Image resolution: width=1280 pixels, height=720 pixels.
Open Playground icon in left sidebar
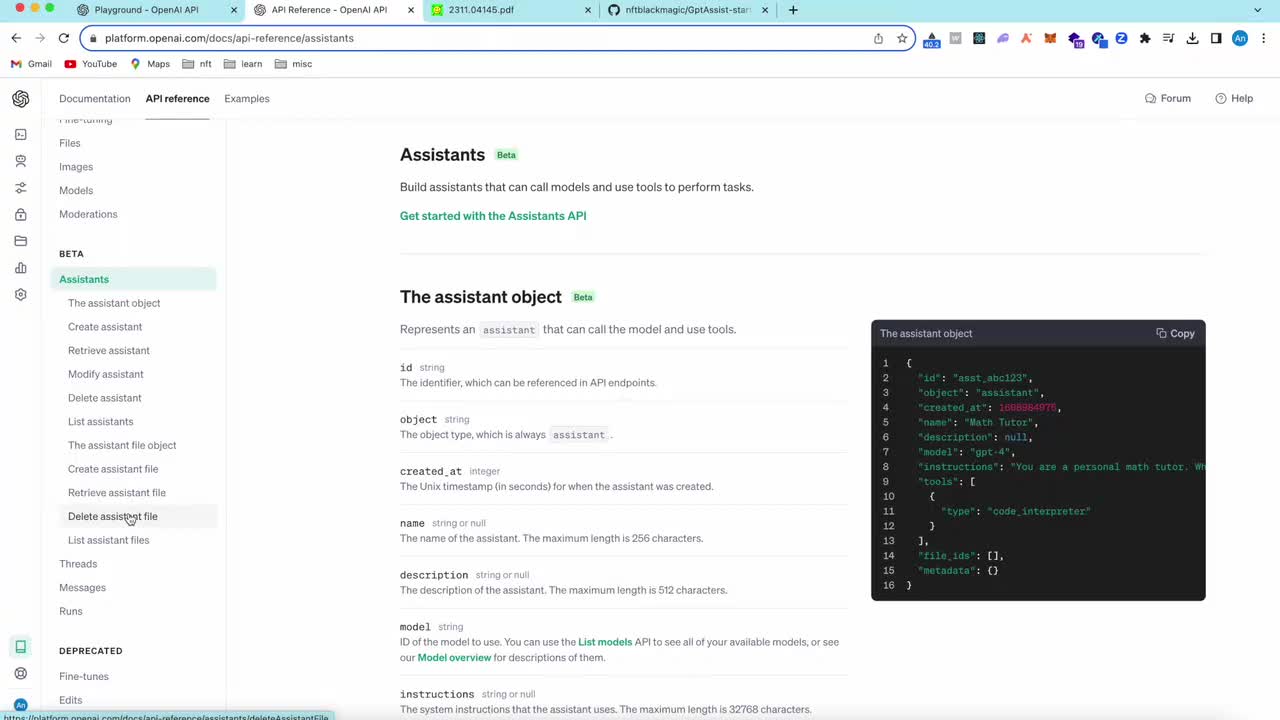point(20,134)
